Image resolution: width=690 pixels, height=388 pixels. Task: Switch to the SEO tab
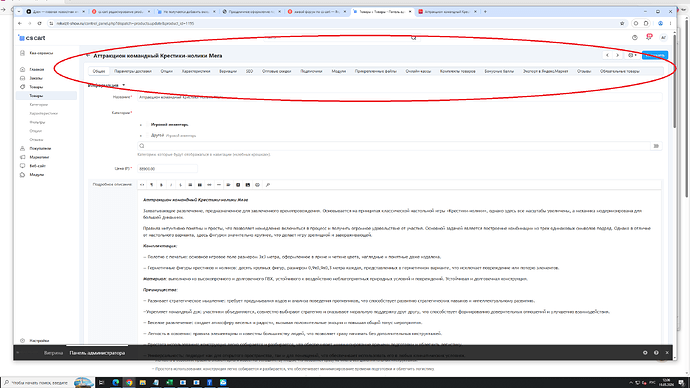click(250, 71)
